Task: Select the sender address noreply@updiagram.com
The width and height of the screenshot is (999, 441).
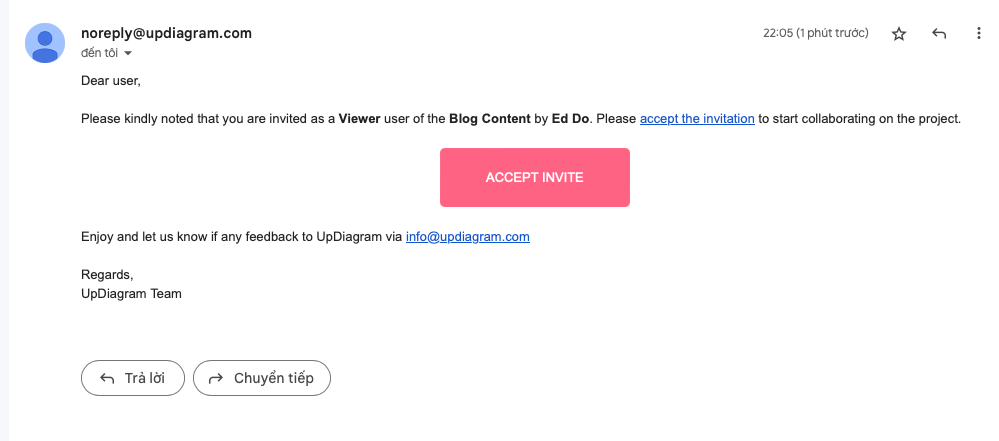Action: tap(166, 33)
